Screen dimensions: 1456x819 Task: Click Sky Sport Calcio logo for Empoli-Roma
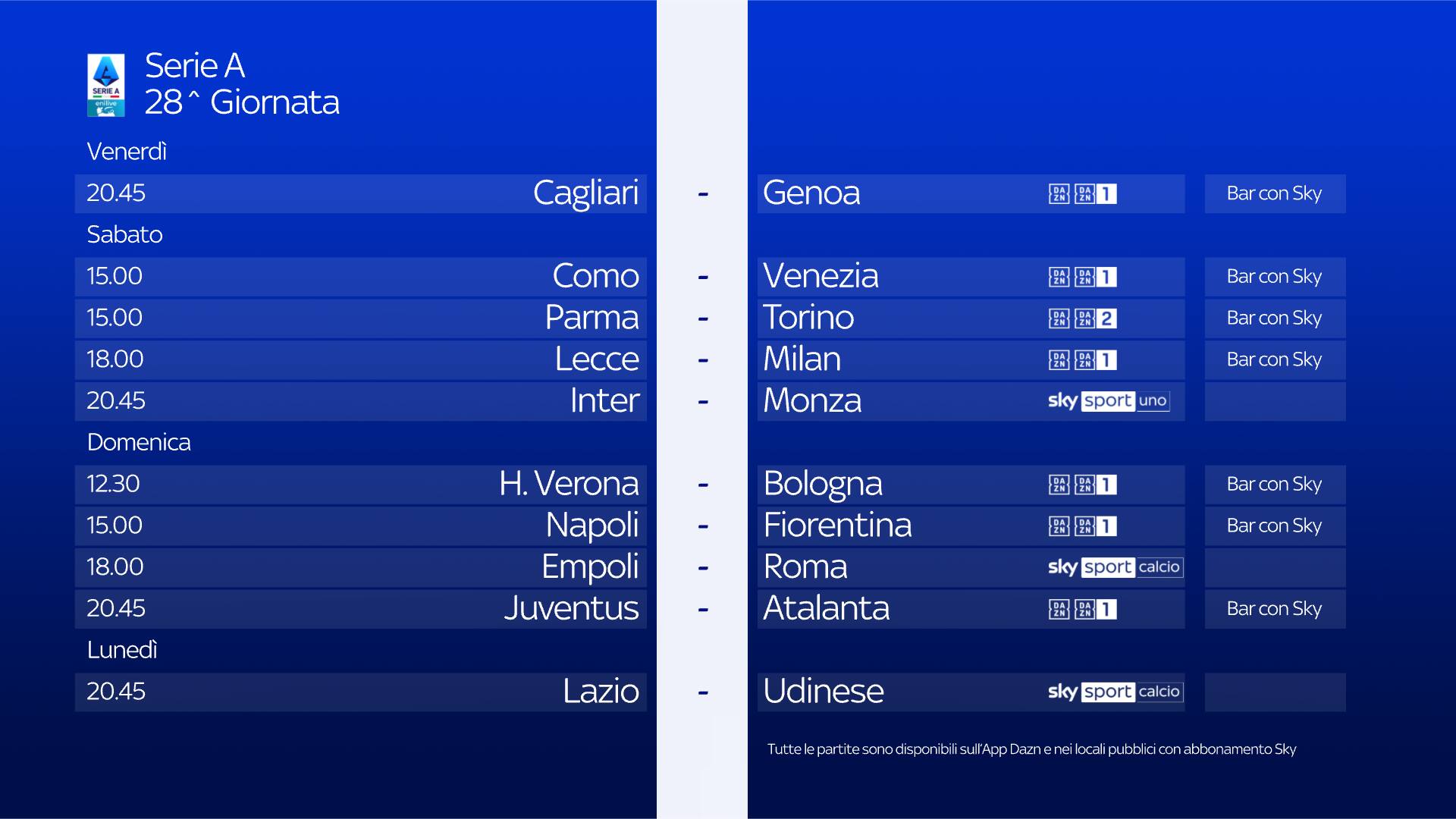1115,567
